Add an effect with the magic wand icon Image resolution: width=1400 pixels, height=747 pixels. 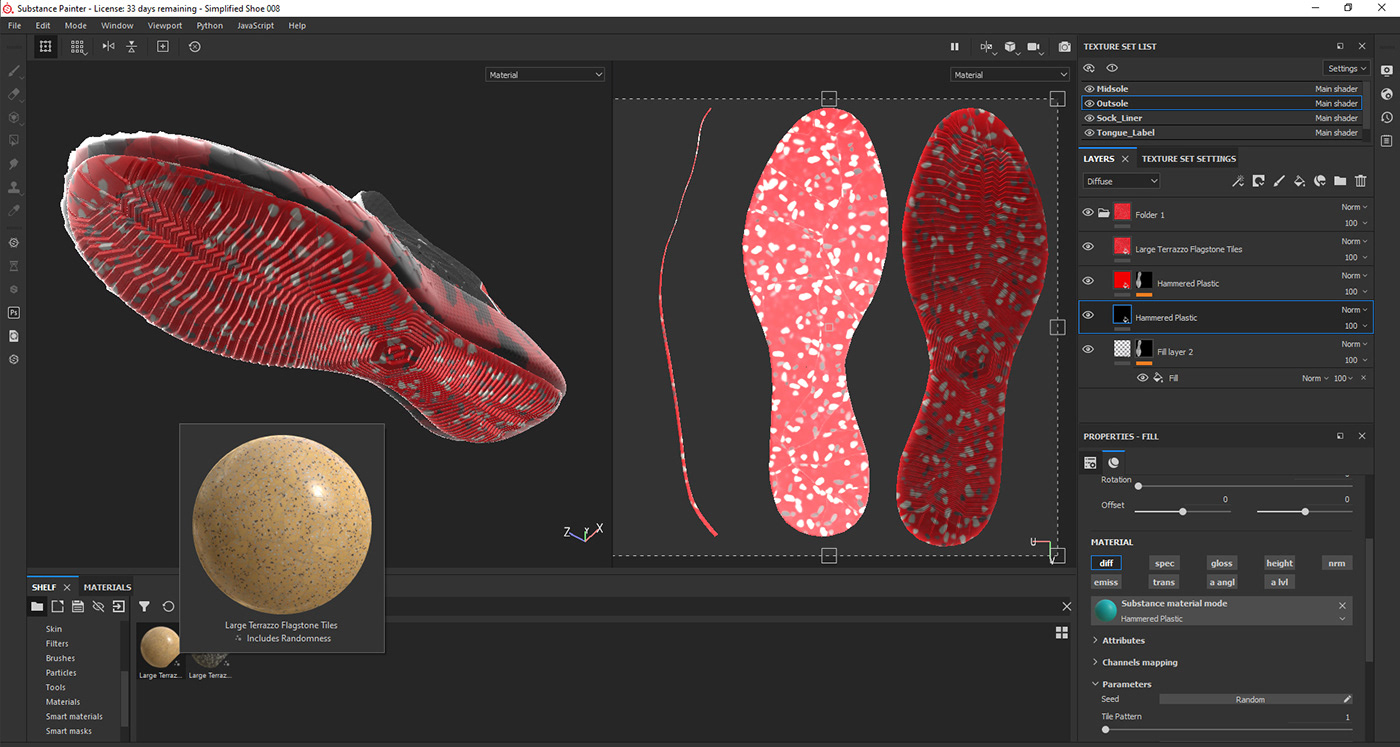pyautogui.click(x=1238, y=181)
